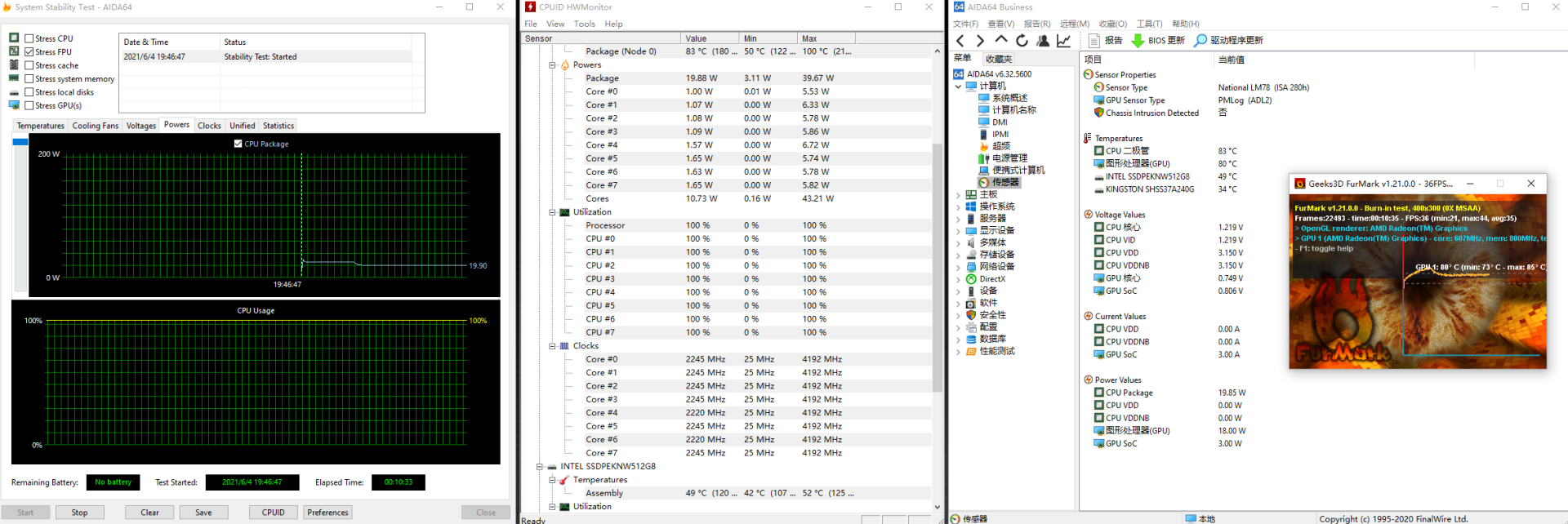Screen dimensions: 1568x524
Task: Enable the Stress GPU(s) checkbox
Action: pos(29,105)
